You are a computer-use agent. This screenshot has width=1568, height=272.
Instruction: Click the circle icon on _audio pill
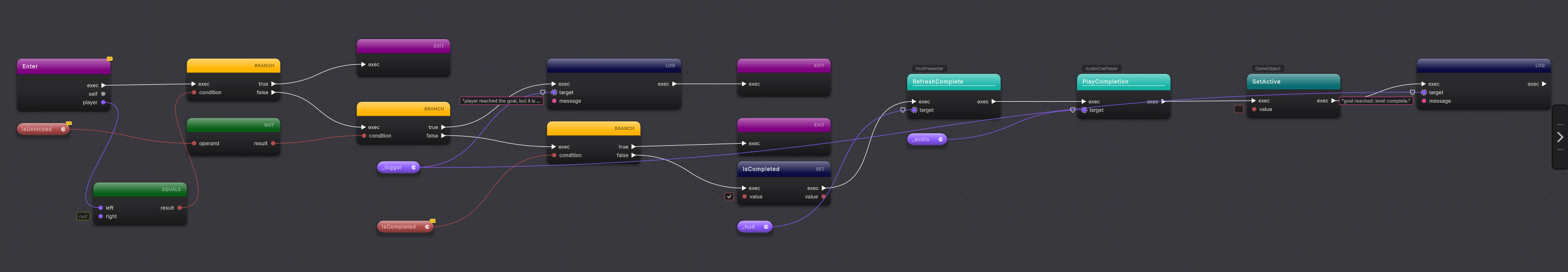click(x=940, y=139)
